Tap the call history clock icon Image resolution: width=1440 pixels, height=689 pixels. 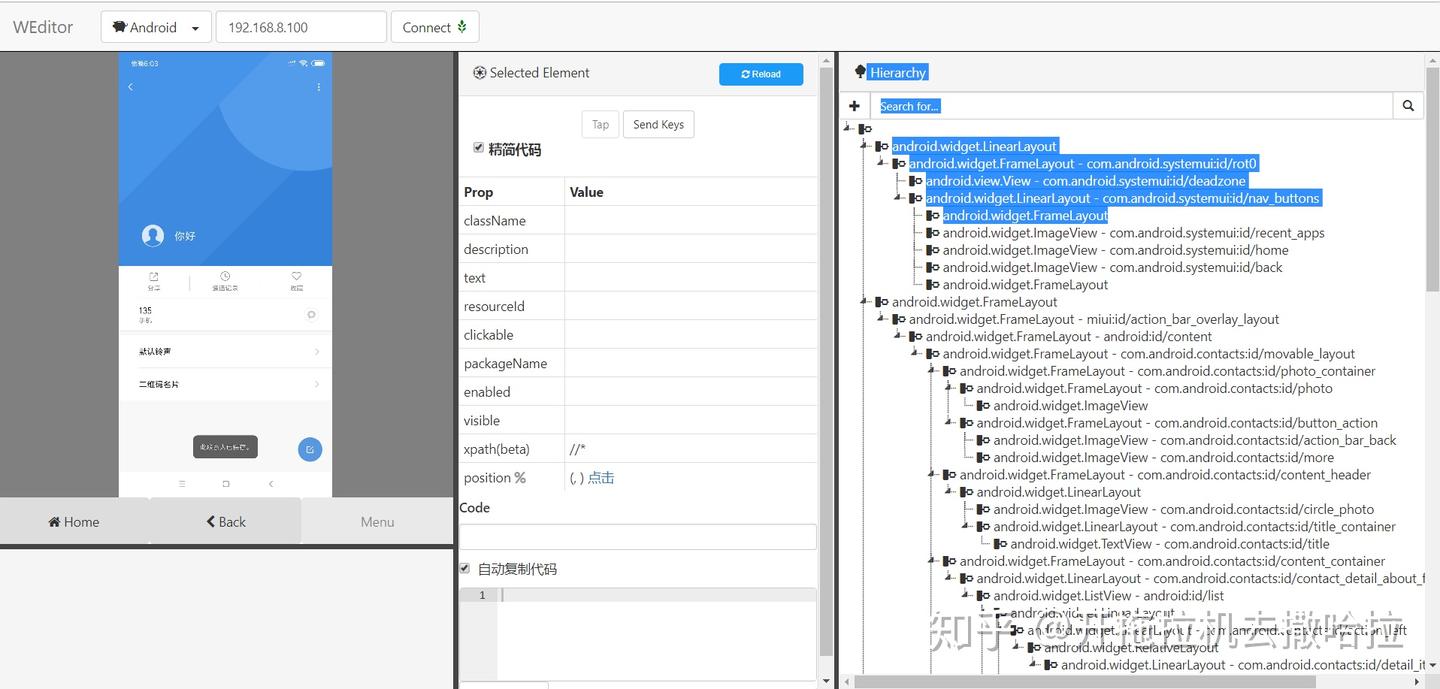[x=225, y=276]
